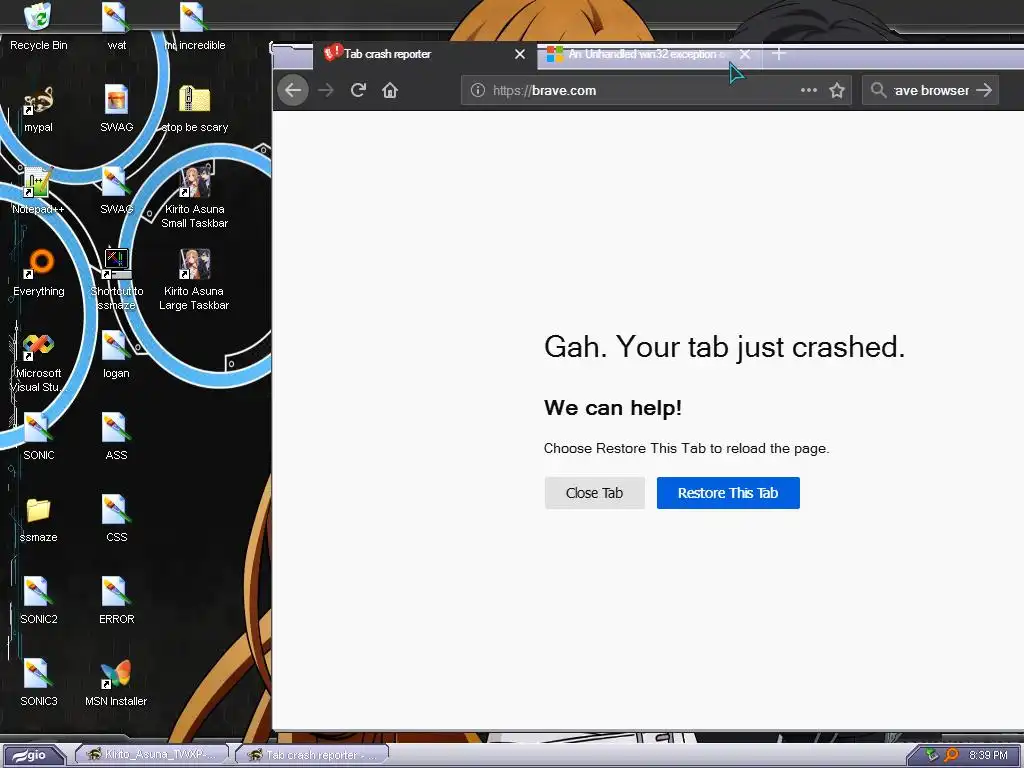The height and width of the screenshot is (768, 1024).
Task: Select the SONIC3 file icon
Action: click(x=38, y=682)
